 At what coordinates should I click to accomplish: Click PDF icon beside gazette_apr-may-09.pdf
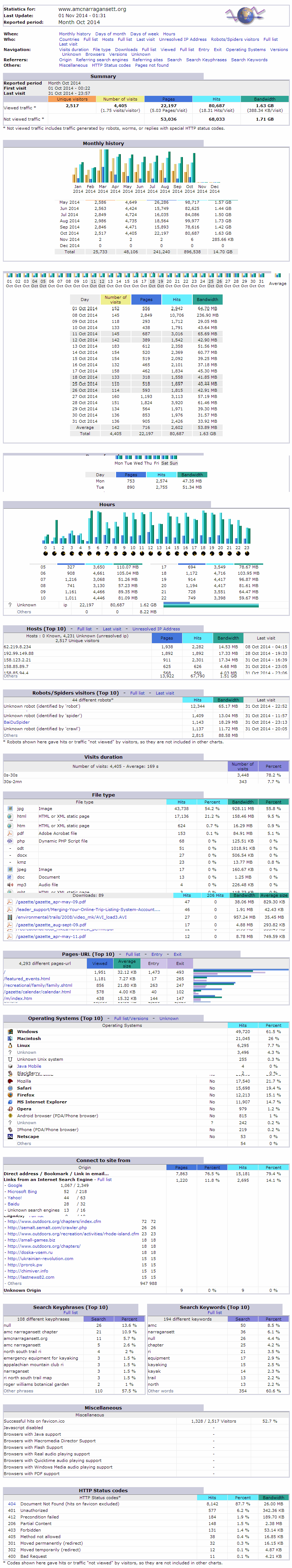coord(10,902)
